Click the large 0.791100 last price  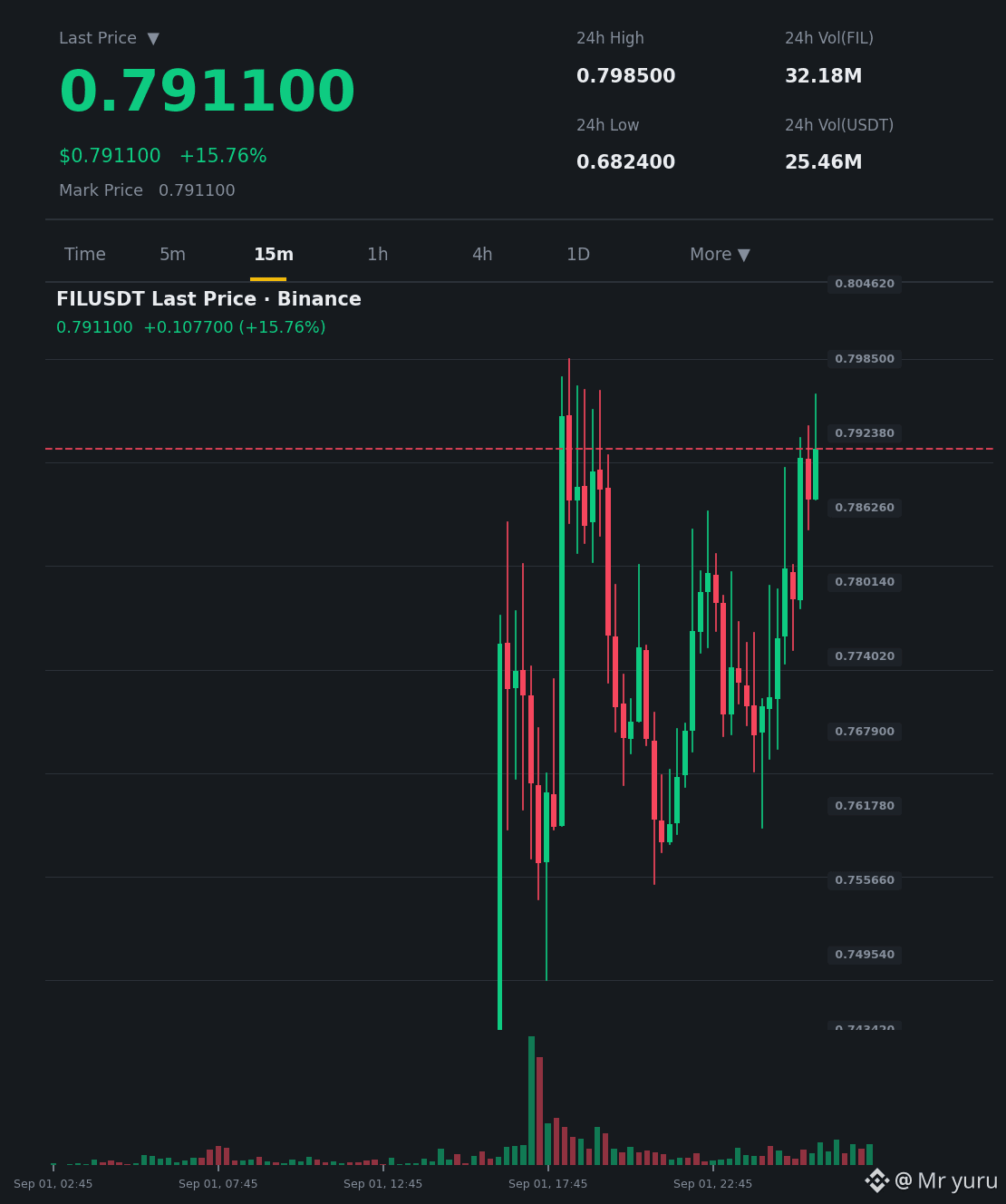click(207, 92)
